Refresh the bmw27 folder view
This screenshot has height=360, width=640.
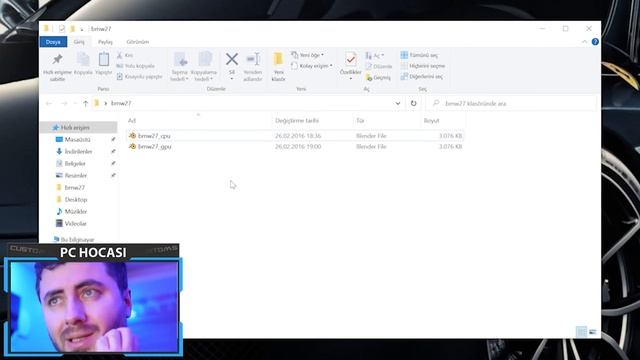click(413, 103)
